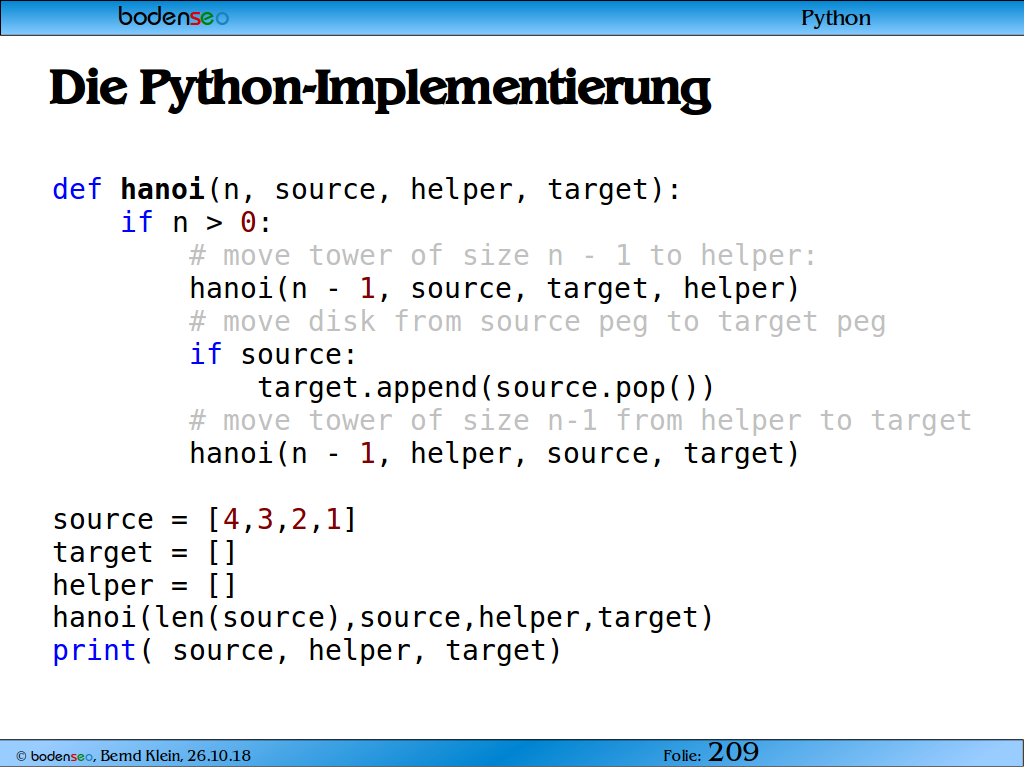The image size is (1024, 768).
Task: Click the line 'hanoi(len(source),source,helper,target)'
Action: coord(383,618)
